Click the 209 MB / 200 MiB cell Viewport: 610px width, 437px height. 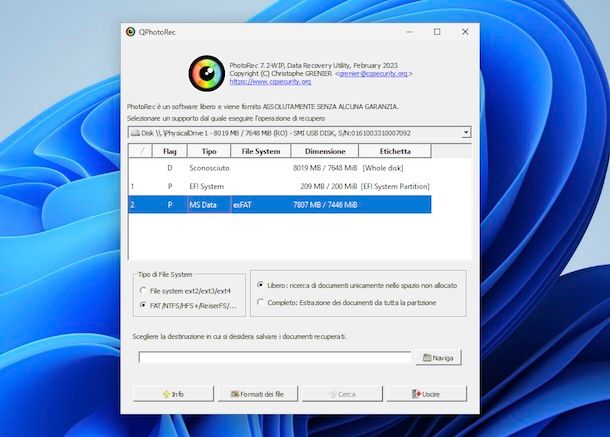coord(329,186)
